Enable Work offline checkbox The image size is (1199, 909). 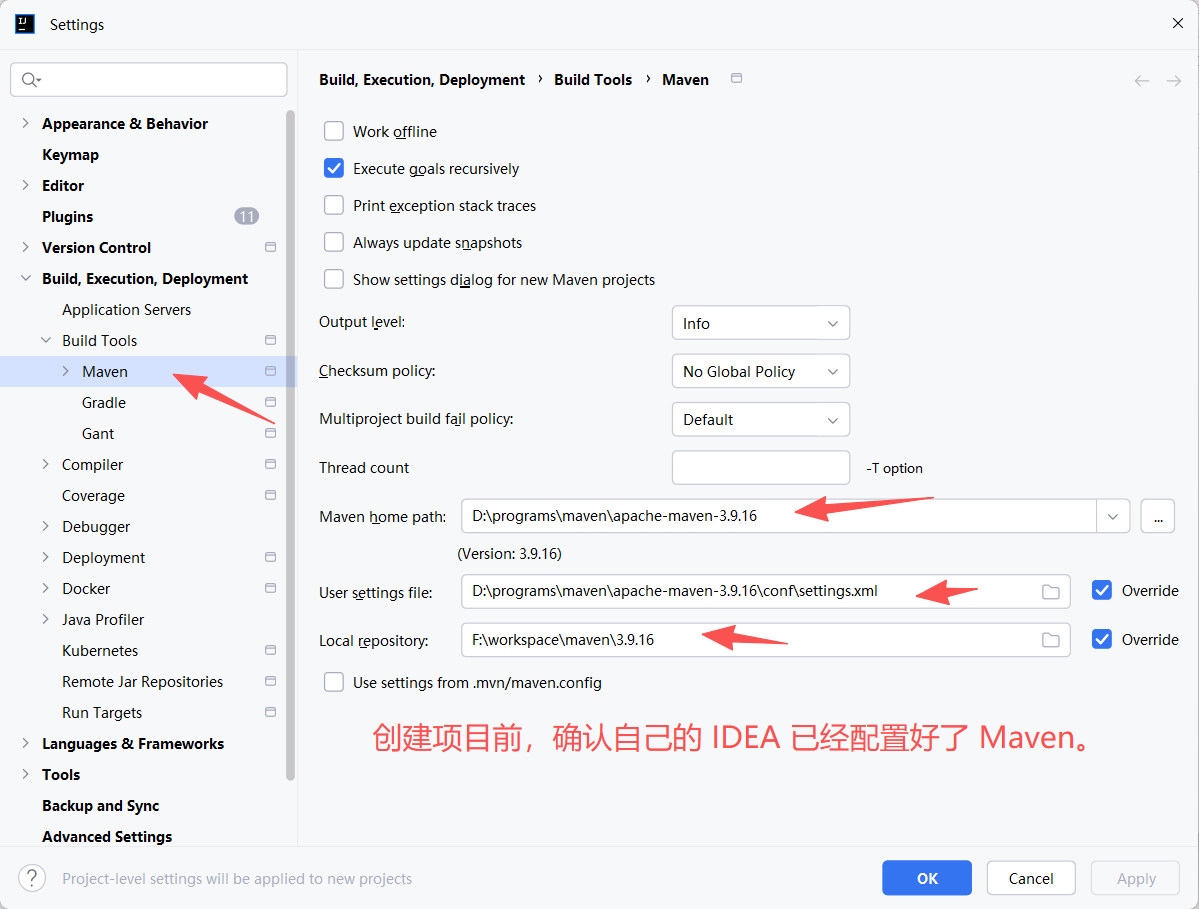click(333, 131)
